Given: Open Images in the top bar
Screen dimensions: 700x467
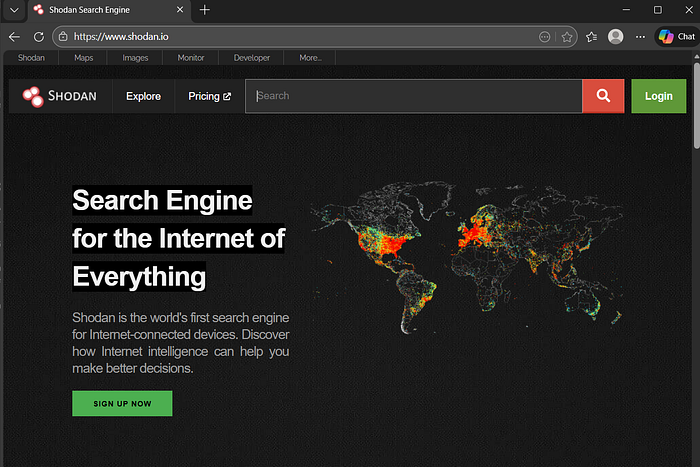Looking at the screenshot, I should pos(135,58).
